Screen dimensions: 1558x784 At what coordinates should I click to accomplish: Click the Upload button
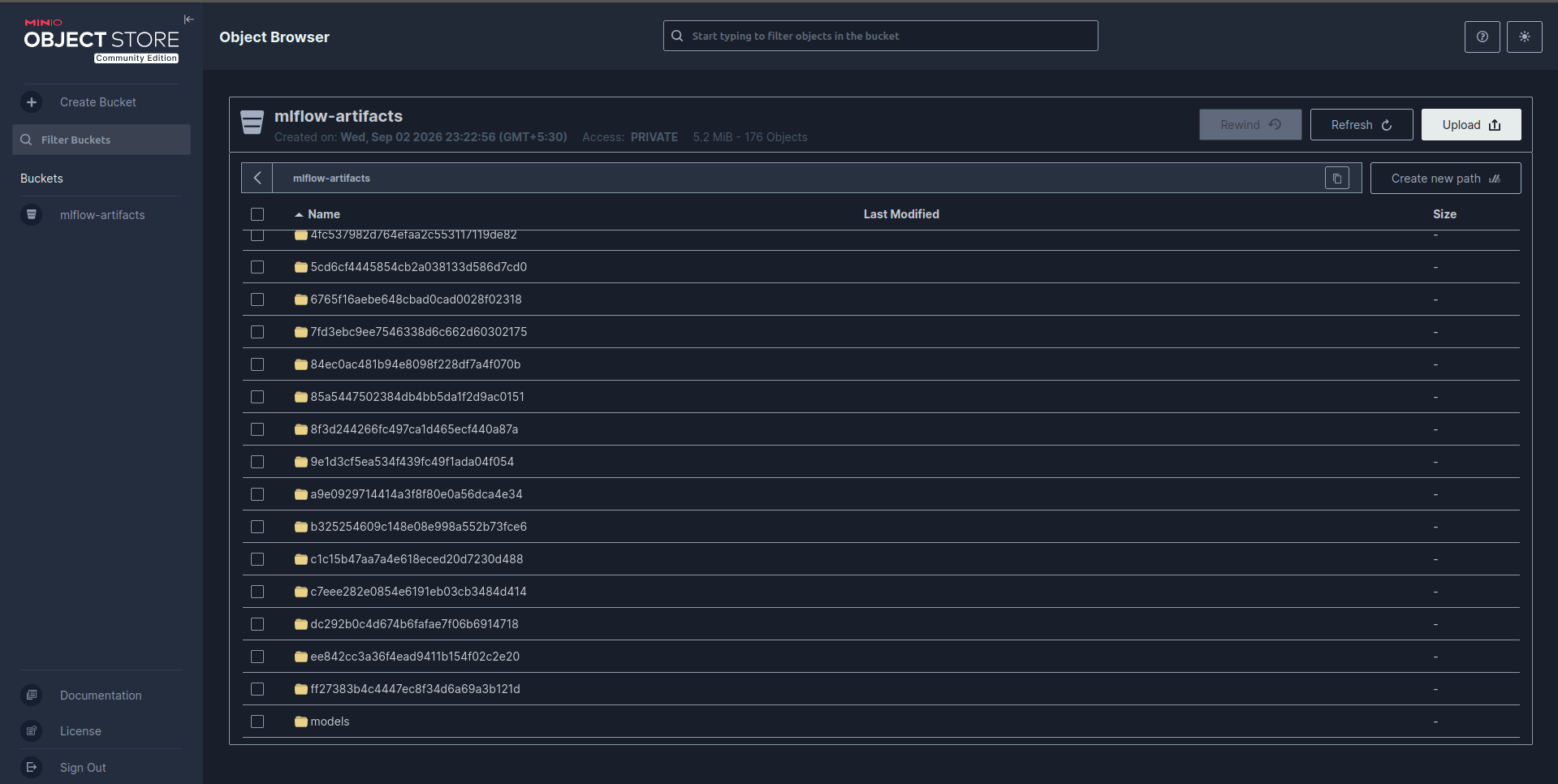tap(1471, 125)
